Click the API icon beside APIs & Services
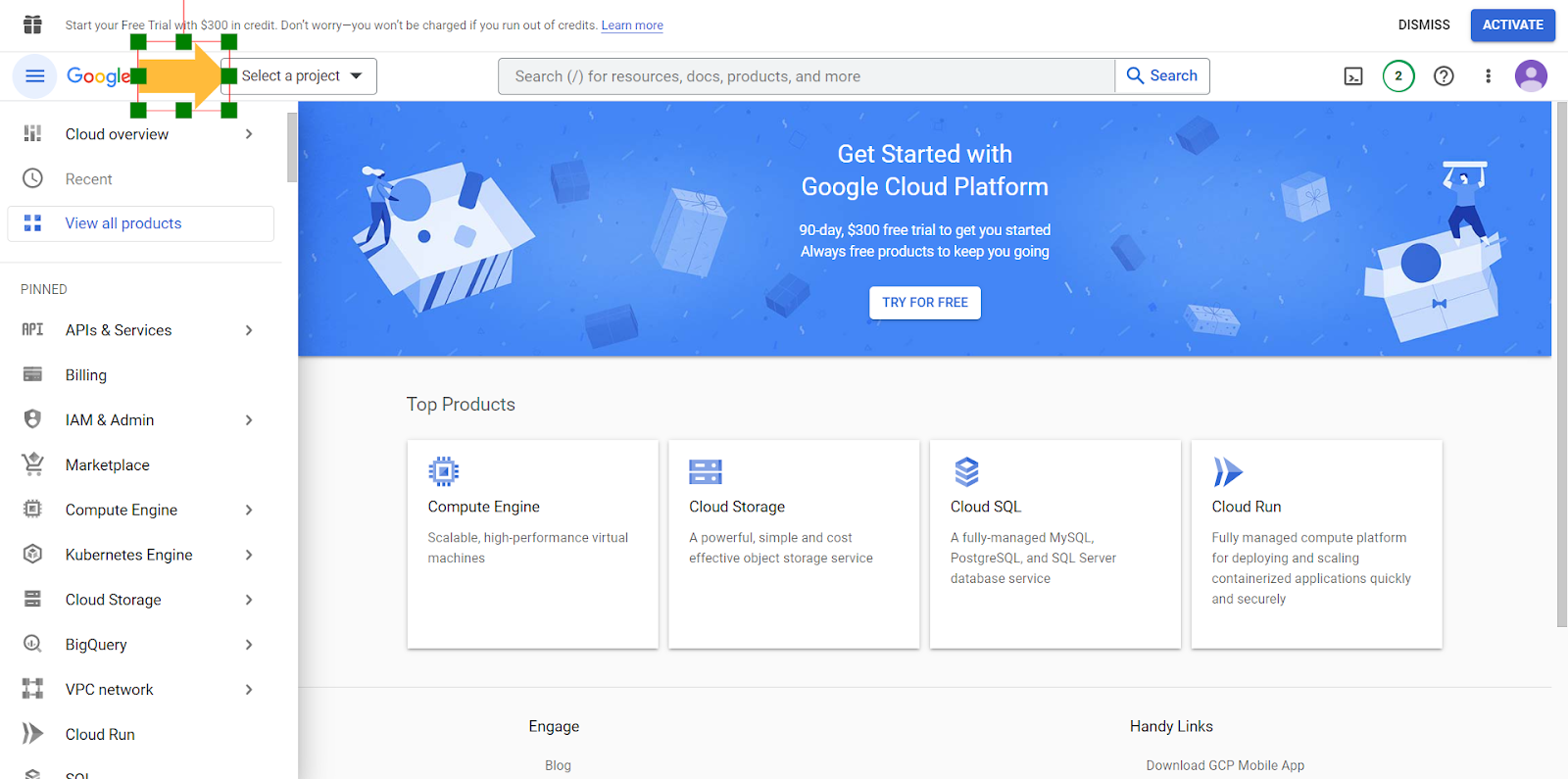The height and width of the screenshot is (779, 1568). pos(32,330)
